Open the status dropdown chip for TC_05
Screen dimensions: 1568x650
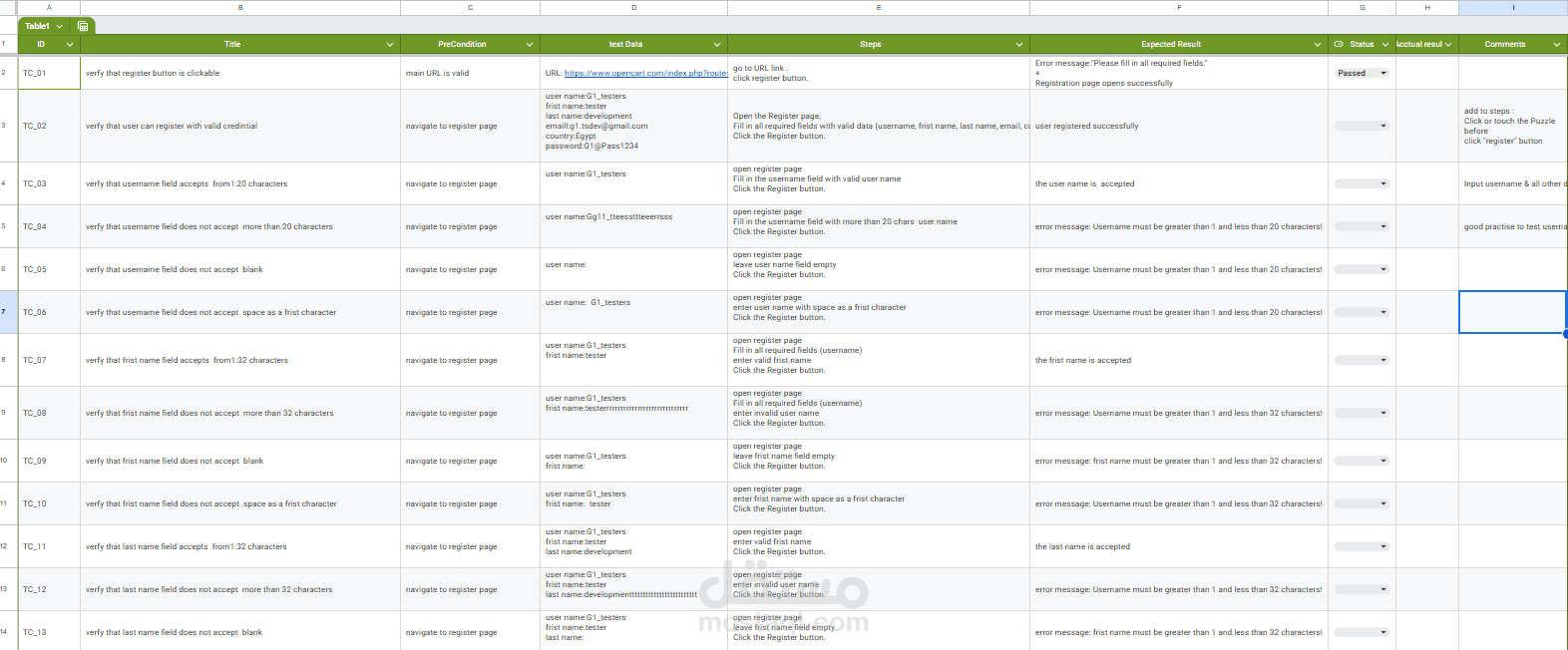[x=1362, y=269]
